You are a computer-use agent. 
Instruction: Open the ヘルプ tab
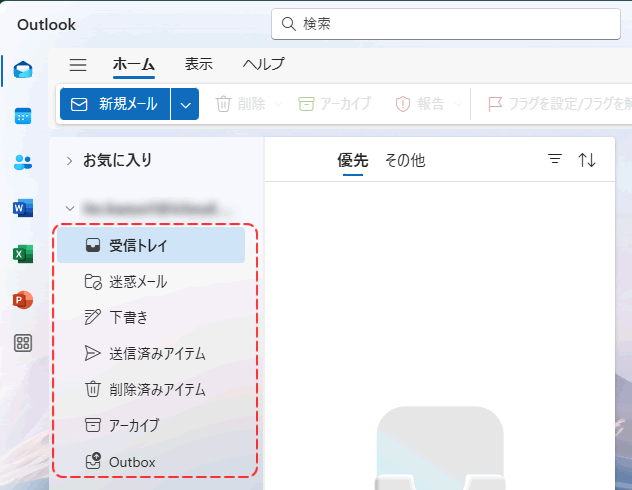pyautogui.click(x=263, y=64)
